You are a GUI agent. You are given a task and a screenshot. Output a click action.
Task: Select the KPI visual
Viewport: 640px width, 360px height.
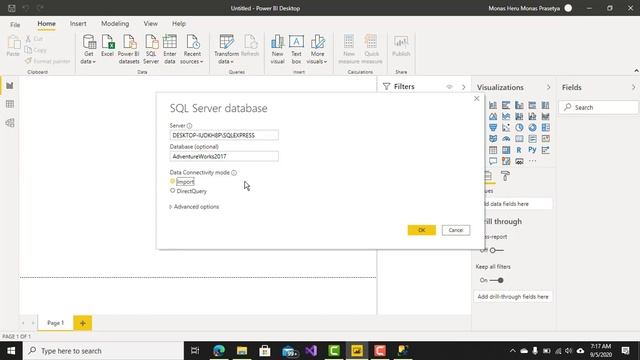click(545, 139)
